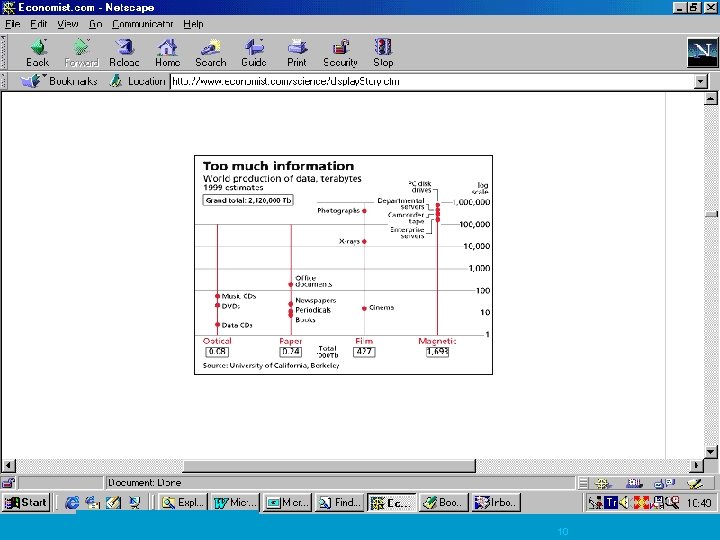Click inside the Location URL field
Image resolution: width=720 pixels, height=540 pixels.
click(432, 82)
